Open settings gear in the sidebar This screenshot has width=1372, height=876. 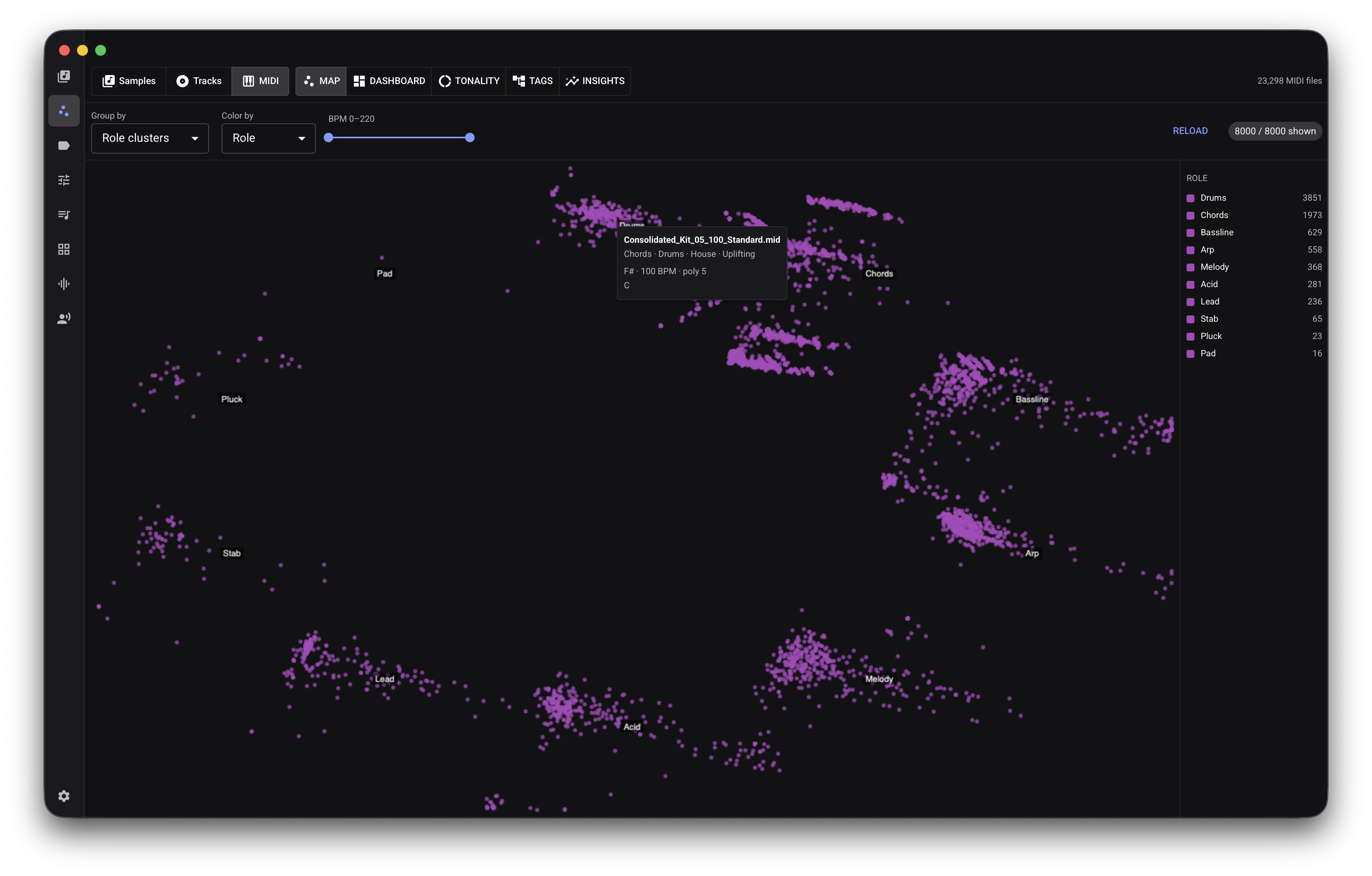(x=64, y=796)
